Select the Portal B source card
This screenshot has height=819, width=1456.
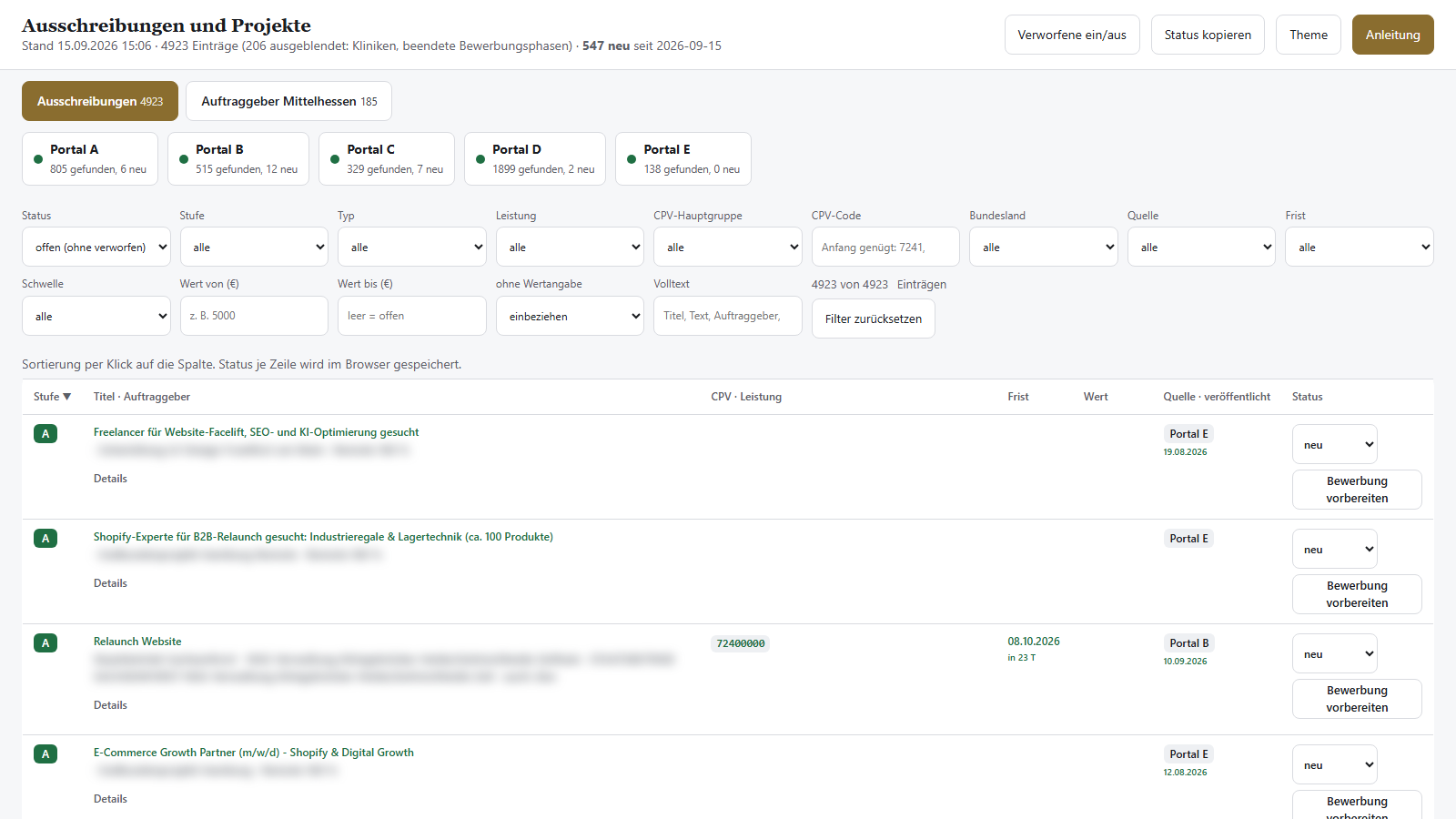238,159
